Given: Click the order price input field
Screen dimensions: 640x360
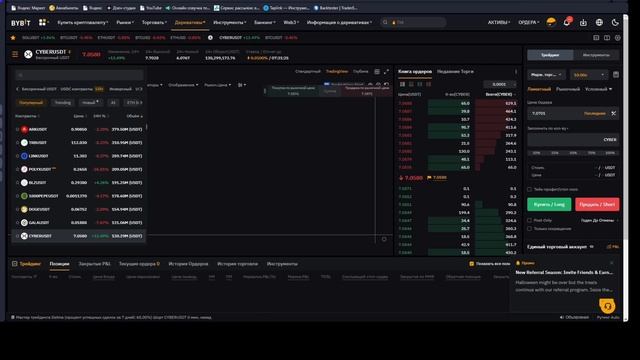Looking at the screenshot, I should click(x=573, y=113).
